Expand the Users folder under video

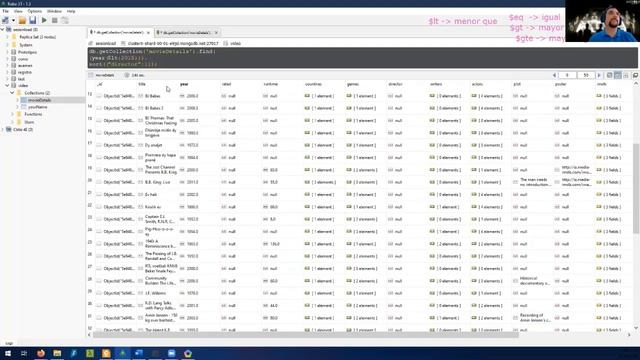point(12,122)
